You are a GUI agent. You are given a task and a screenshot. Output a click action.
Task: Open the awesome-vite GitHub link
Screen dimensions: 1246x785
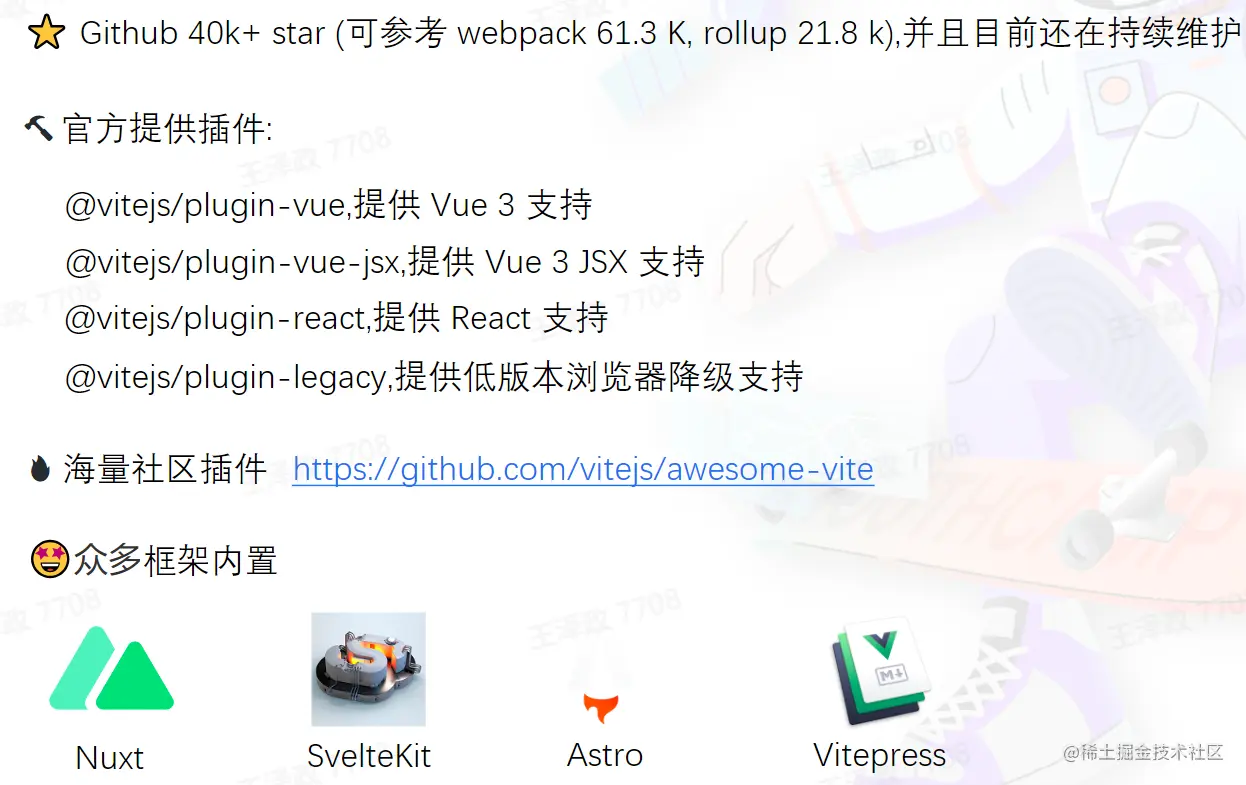[x=583, y=469]
